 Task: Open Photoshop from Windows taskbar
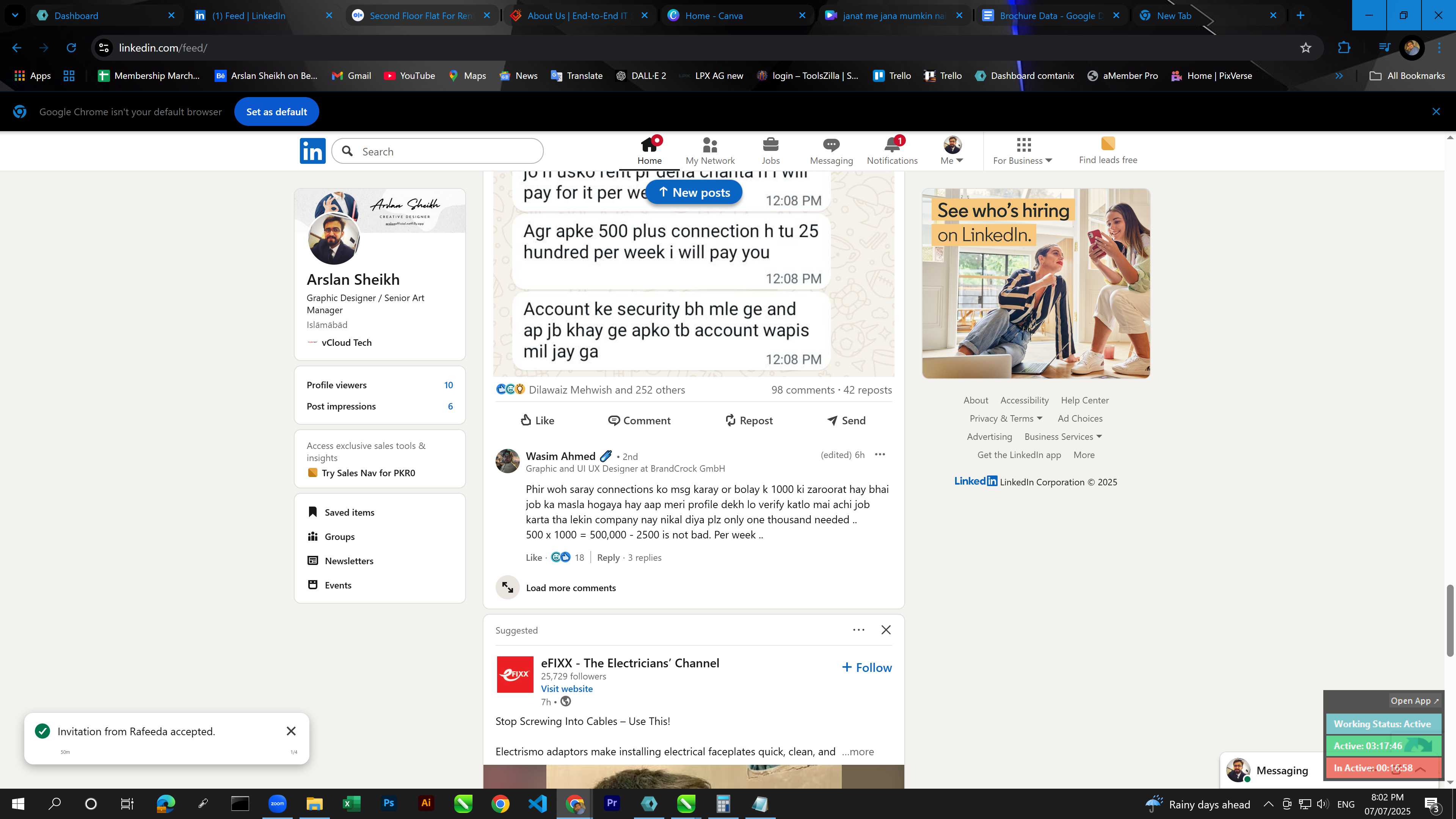pyautogui.click(x=388, y=804)
